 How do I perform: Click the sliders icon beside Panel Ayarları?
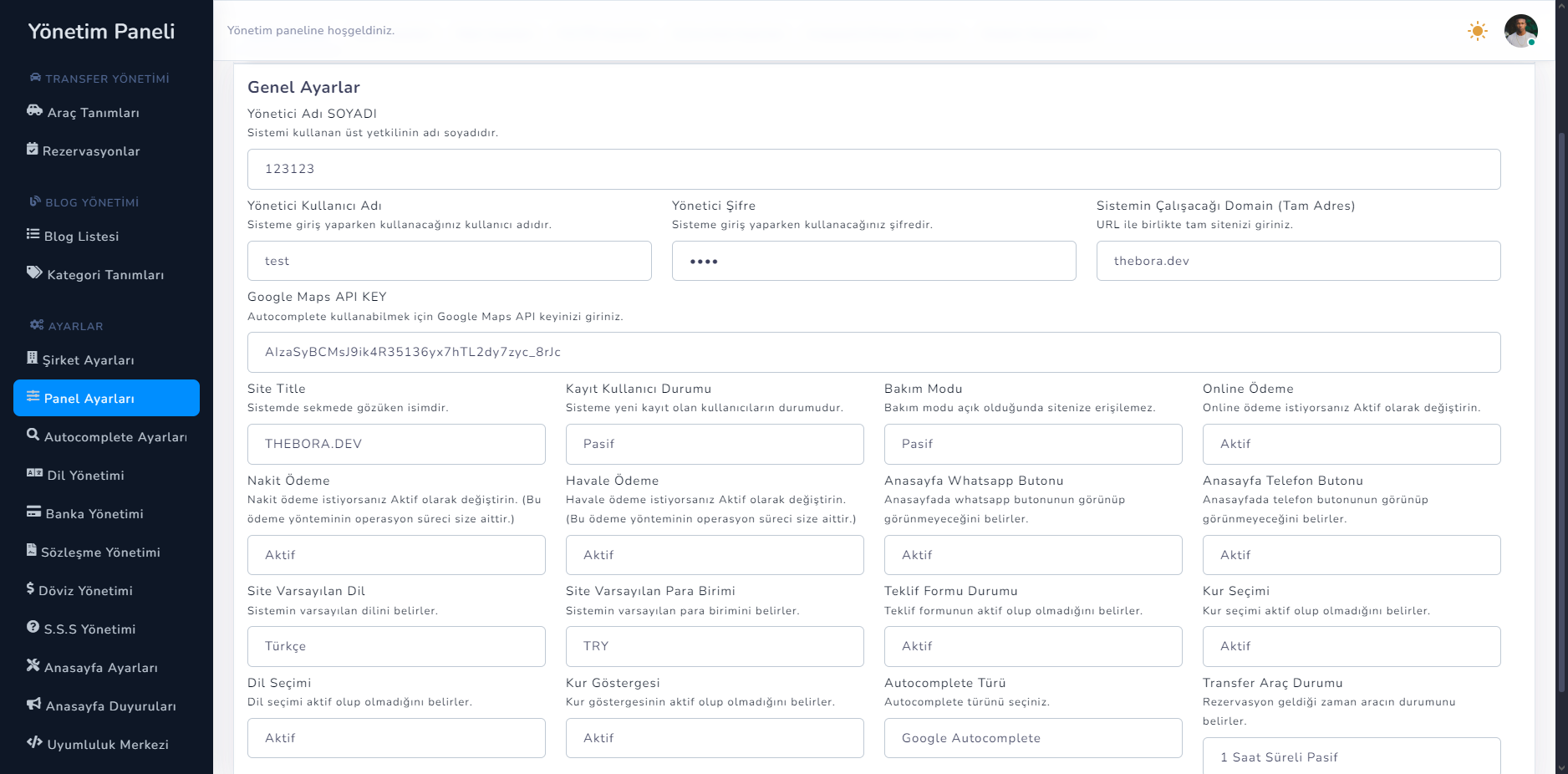click(x=33, y=396)
